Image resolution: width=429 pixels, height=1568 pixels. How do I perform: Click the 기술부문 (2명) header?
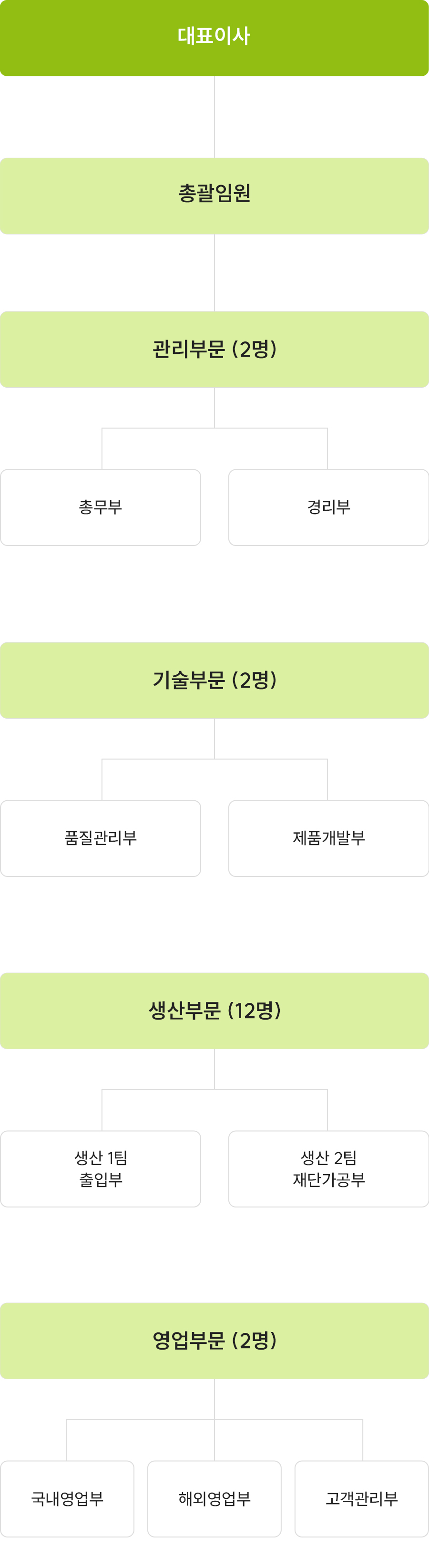point(214,681)
